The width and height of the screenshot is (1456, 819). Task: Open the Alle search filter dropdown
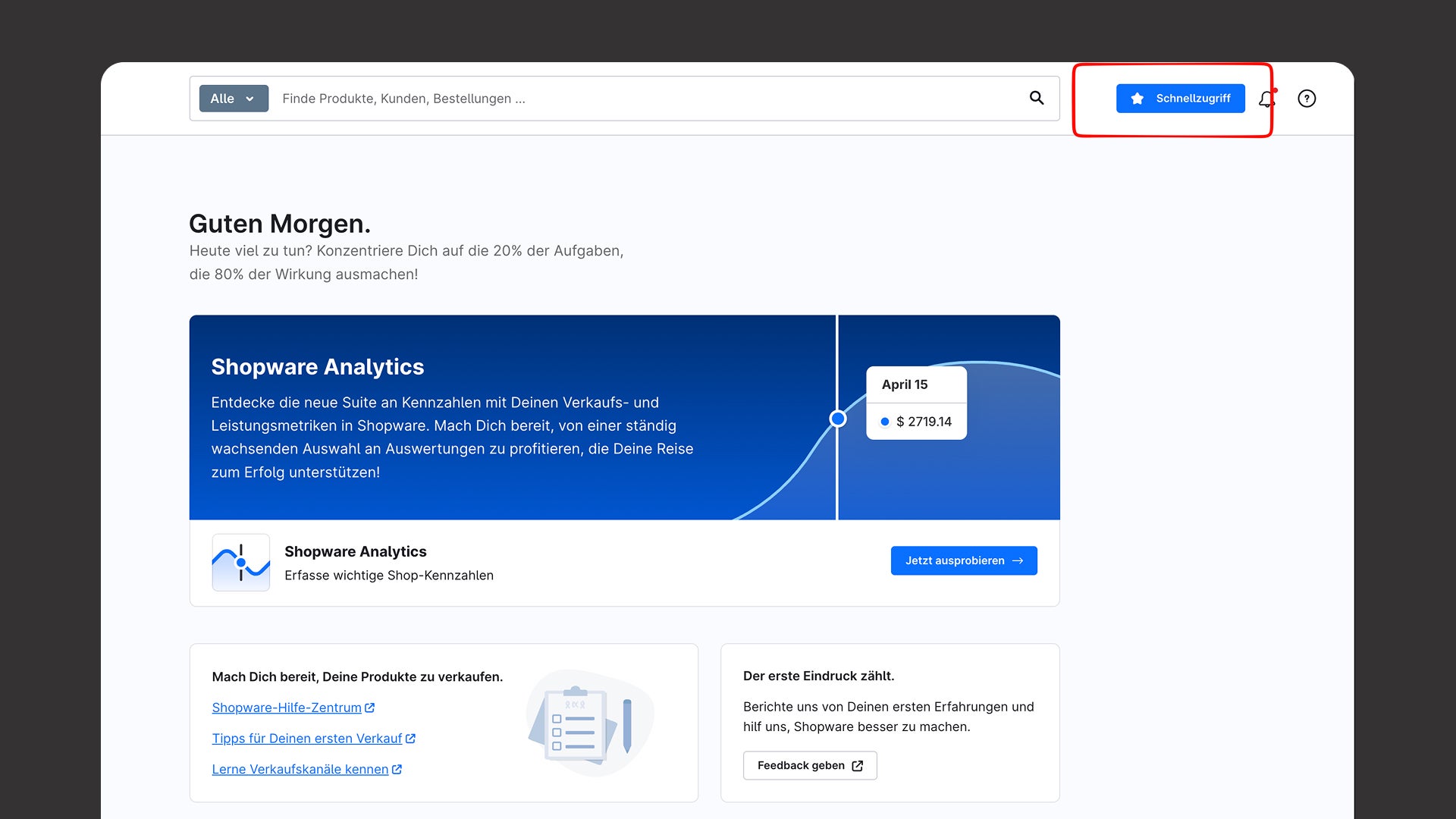(x=234, y=99)
